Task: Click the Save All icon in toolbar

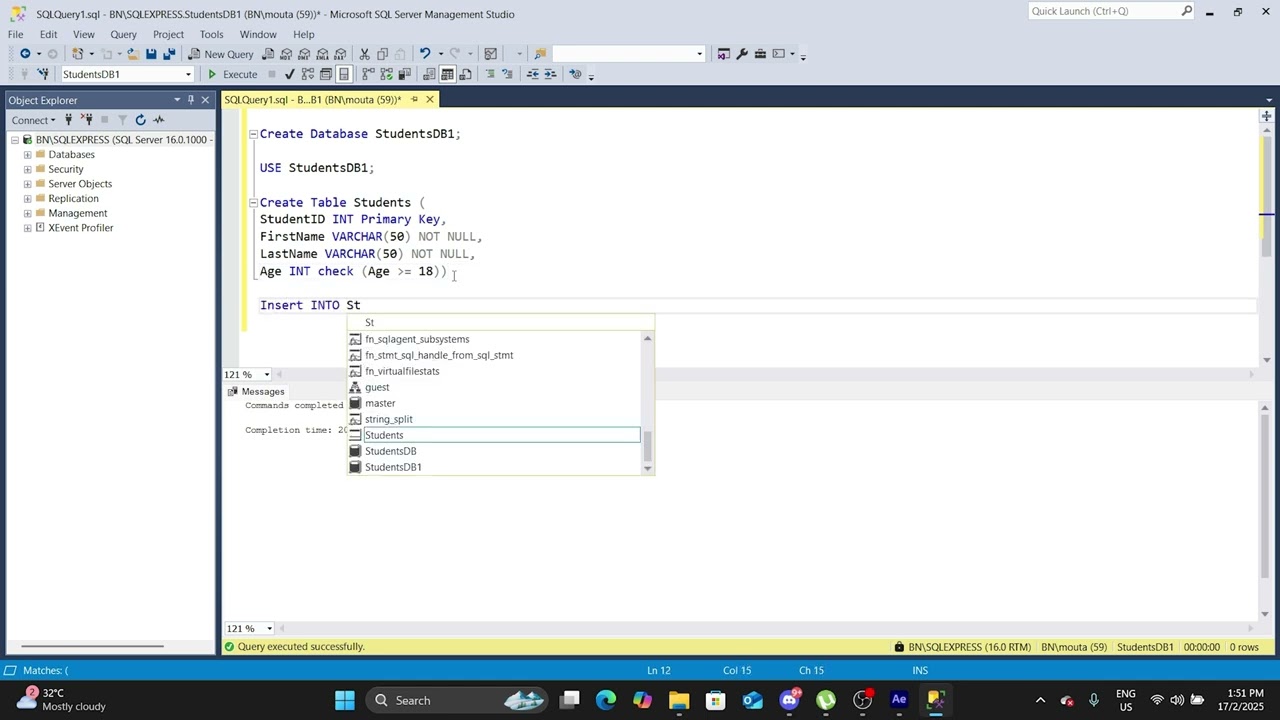Action: (x=169, y=54)
